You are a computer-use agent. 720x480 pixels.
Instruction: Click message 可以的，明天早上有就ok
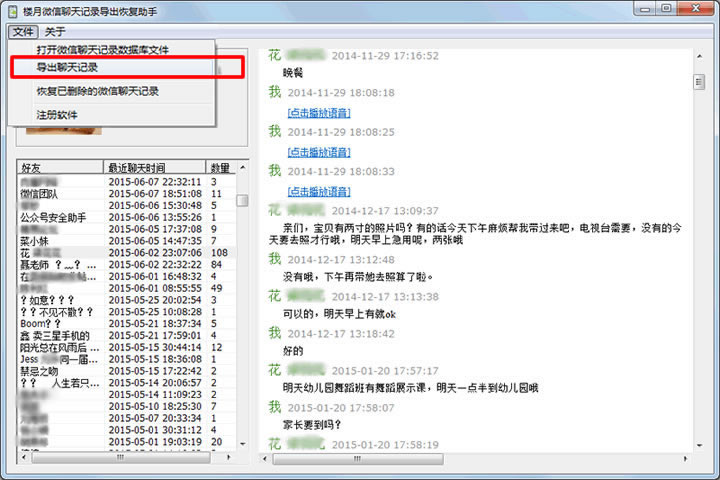pyautogui.click(x=339, y=314)
